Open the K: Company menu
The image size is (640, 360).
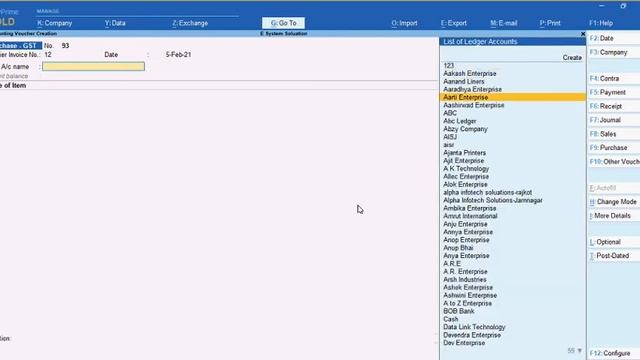tap(54, 23)
